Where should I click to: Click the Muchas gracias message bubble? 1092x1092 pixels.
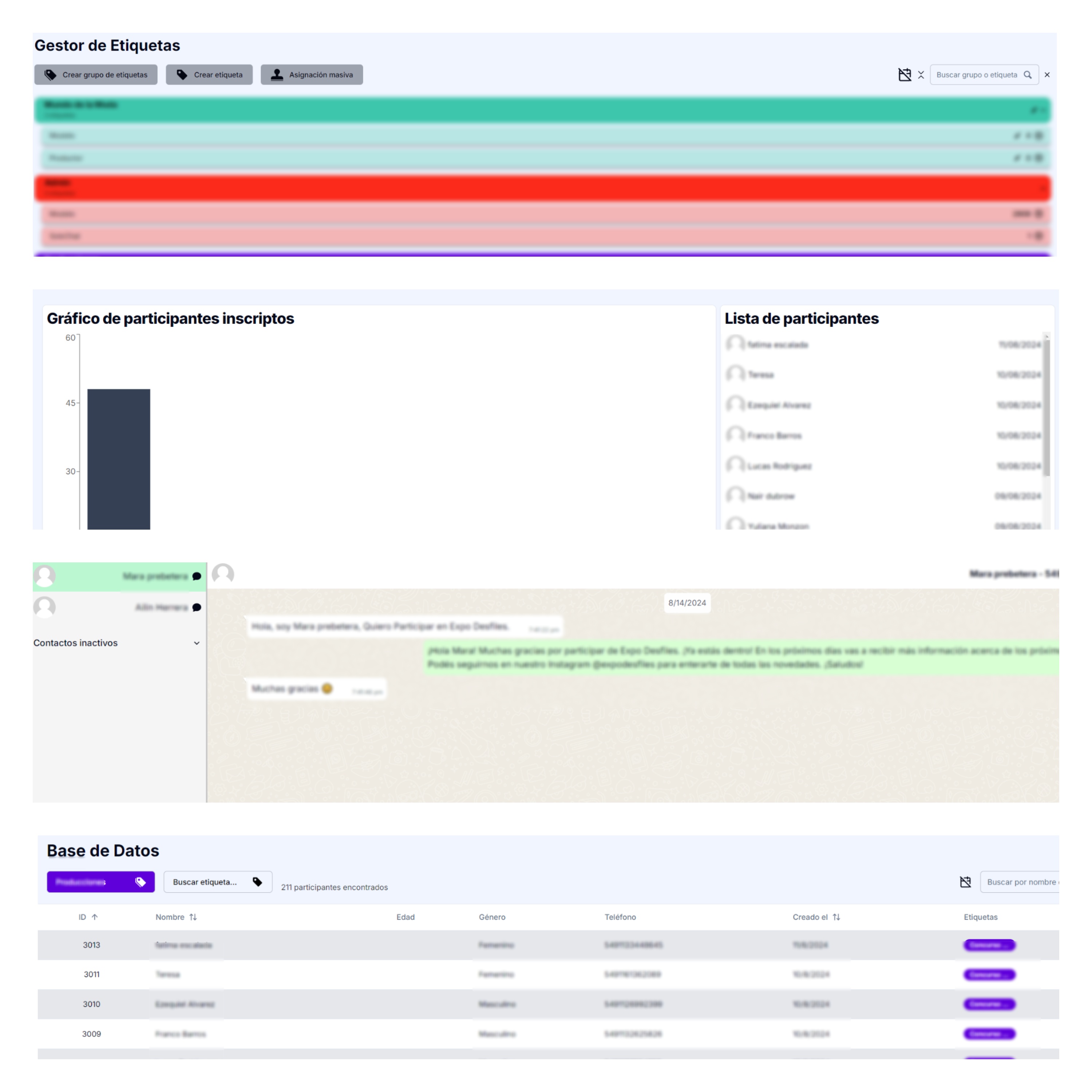[x=317, y=689]
